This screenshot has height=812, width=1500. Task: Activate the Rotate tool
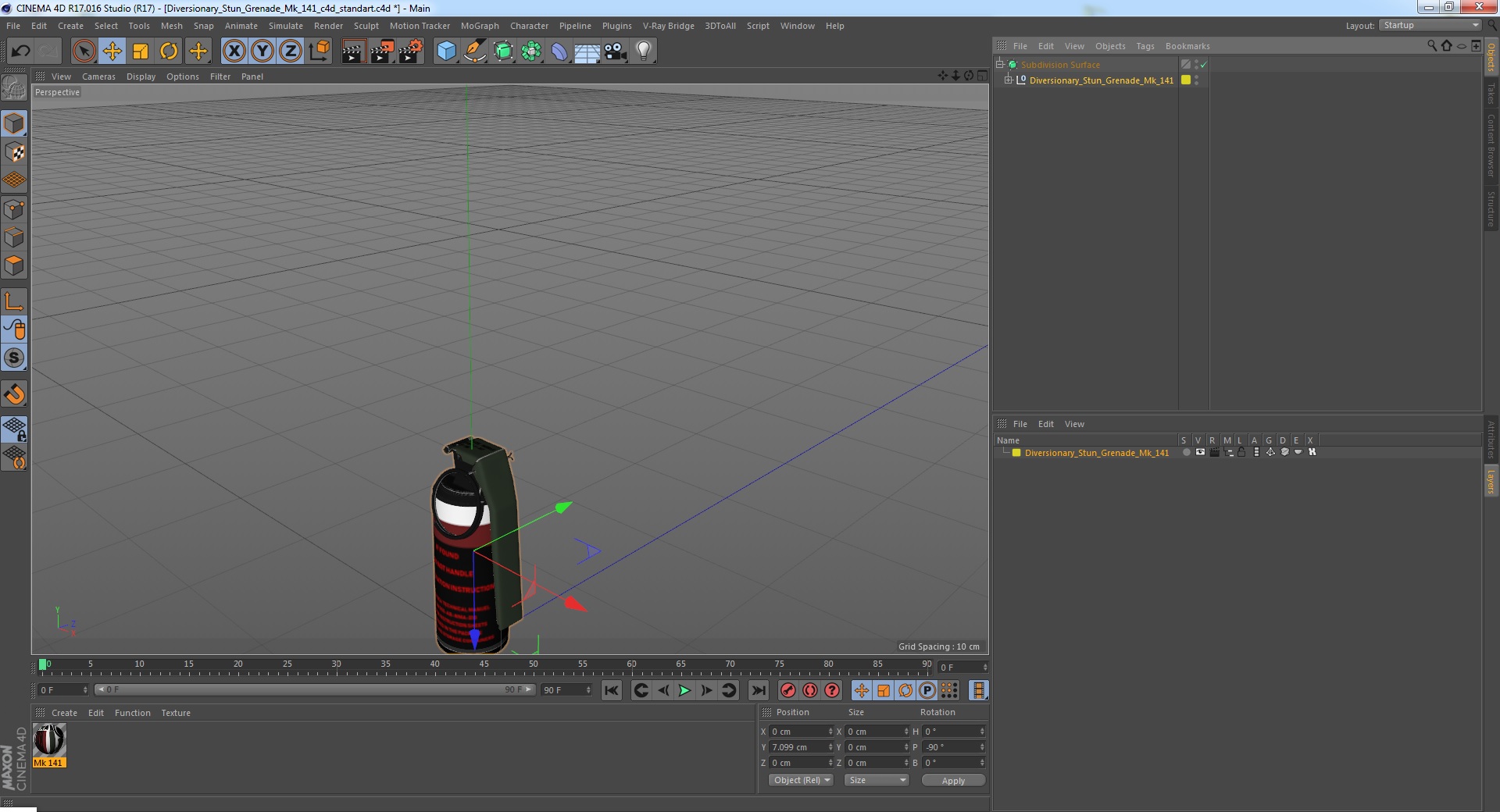[169, 52]
